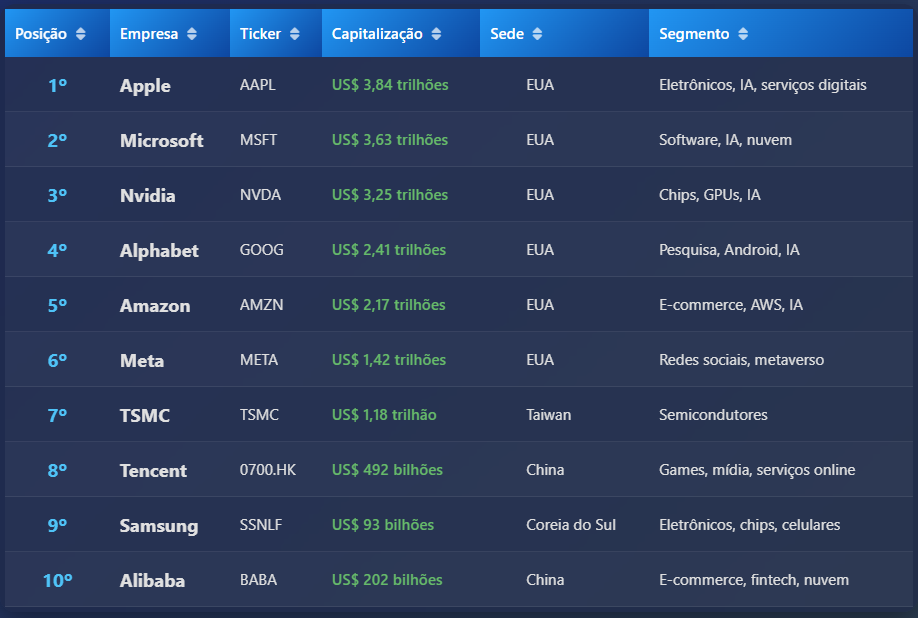Image resolution: width=918 pixels, height=618 pixels.
Task: Click the value "US$ 3,84 trilhões"
Action: coord(390,85)
